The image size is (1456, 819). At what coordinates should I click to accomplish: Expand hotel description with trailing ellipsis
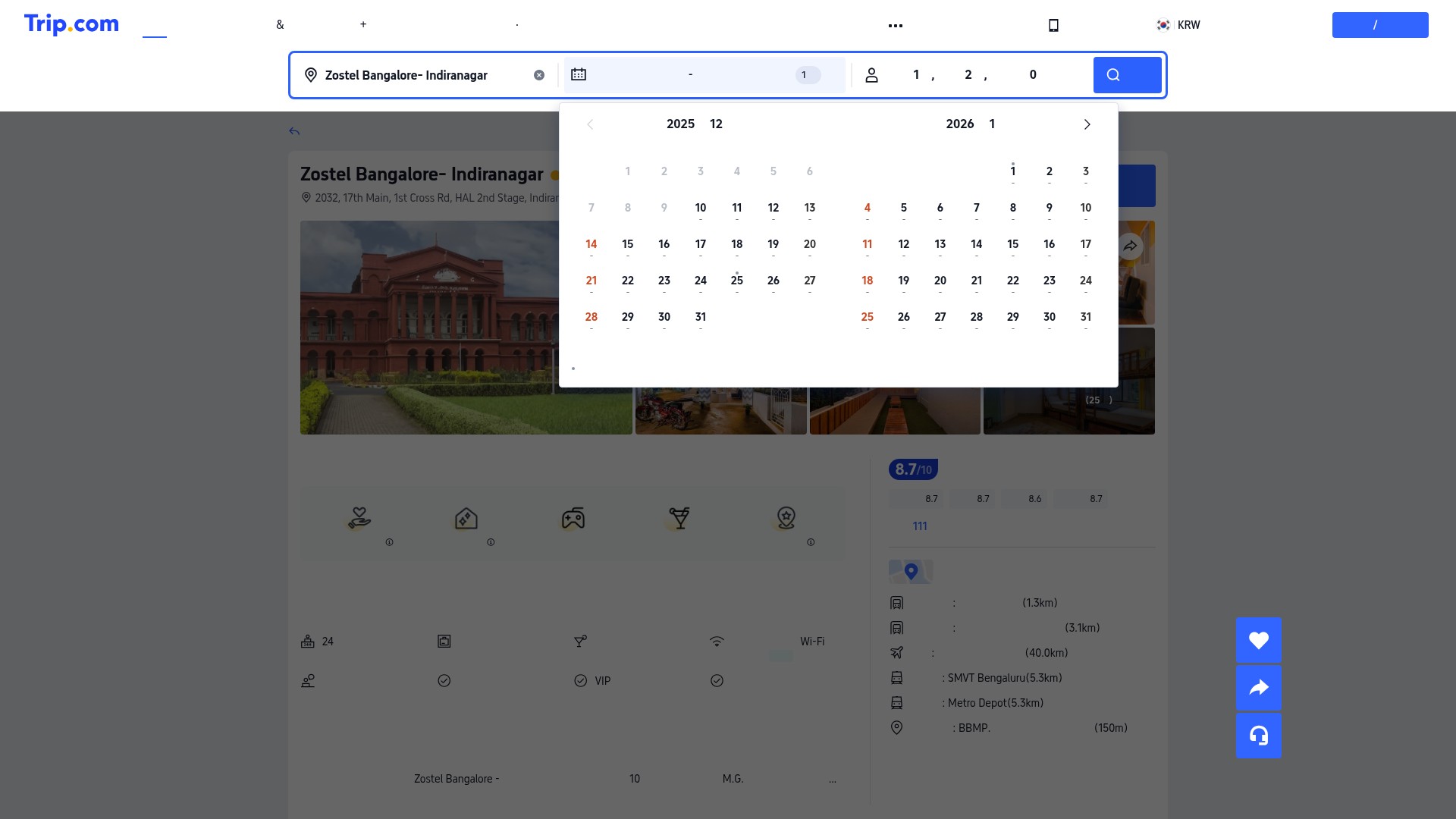833,779
